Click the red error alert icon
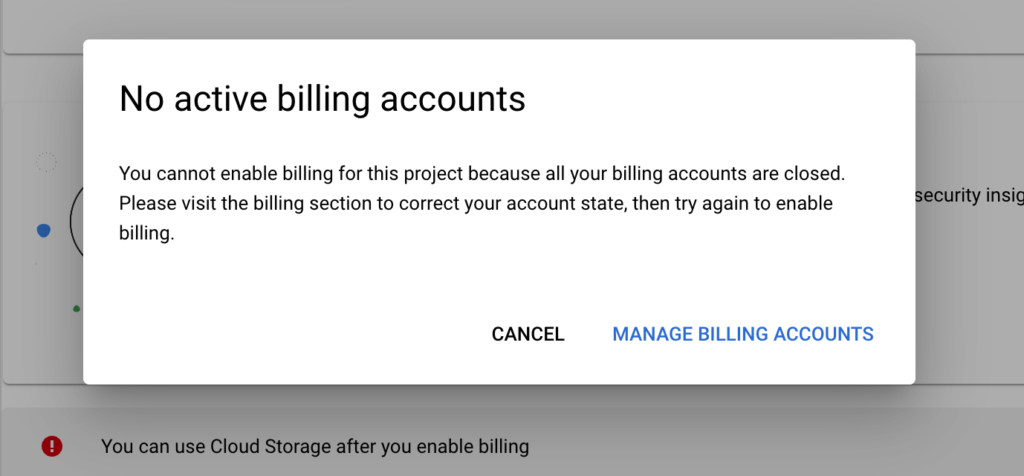1024x476 pixels. (x=52, y=446)
